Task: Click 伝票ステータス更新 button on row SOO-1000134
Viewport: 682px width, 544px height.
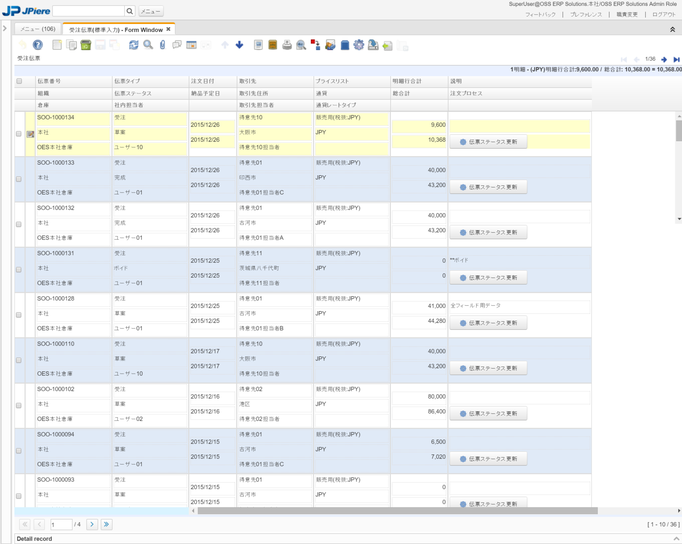Action: pos(488,142)
